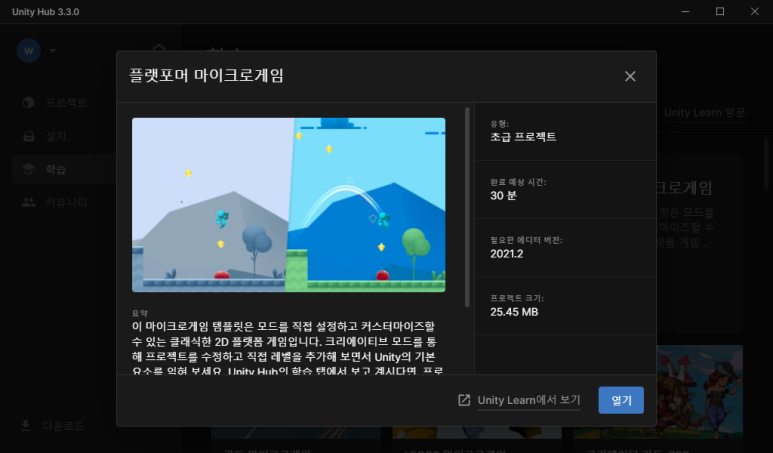
Task: Open the settings gear icon
Action: (x=159, y=49)
